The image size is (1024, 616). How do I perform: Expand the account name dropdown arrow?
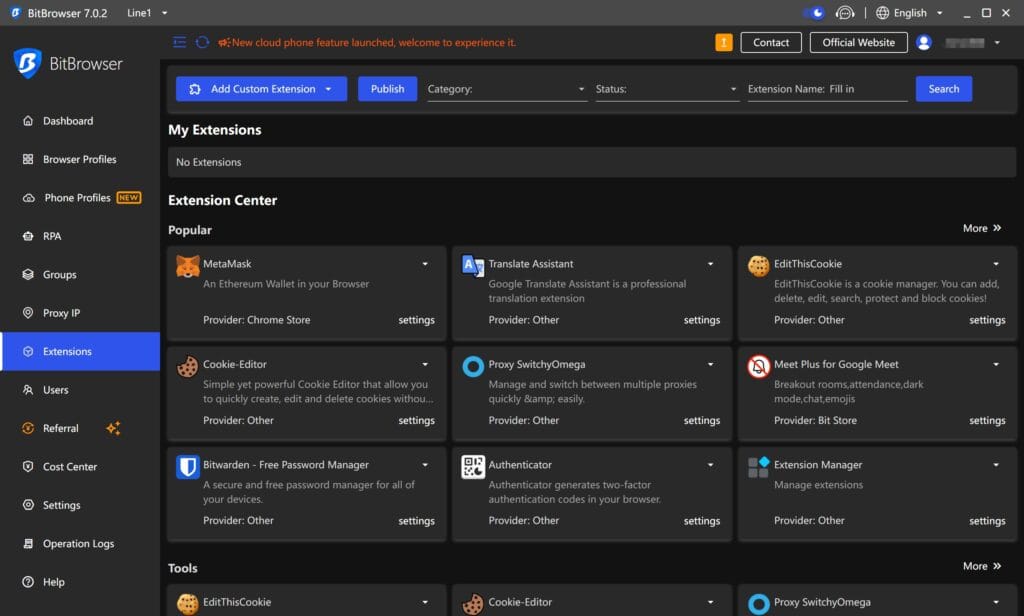click(x=997, y=42)
